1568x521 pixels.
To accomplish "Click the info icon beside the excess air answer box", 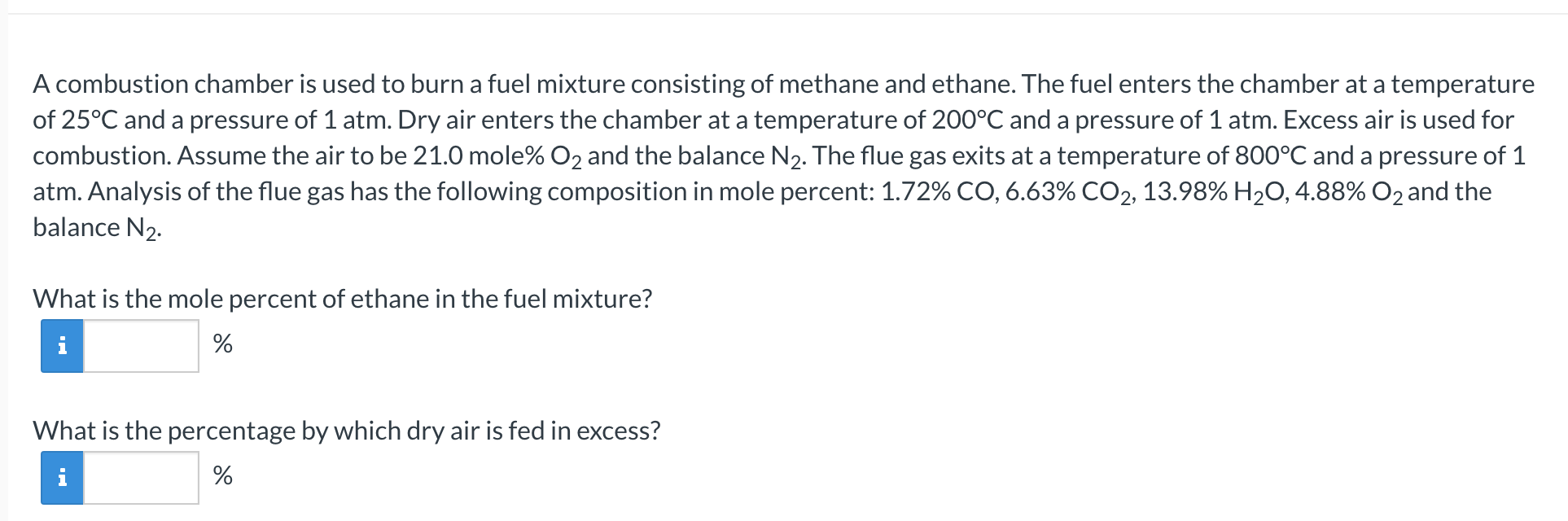I will (62, 478).
